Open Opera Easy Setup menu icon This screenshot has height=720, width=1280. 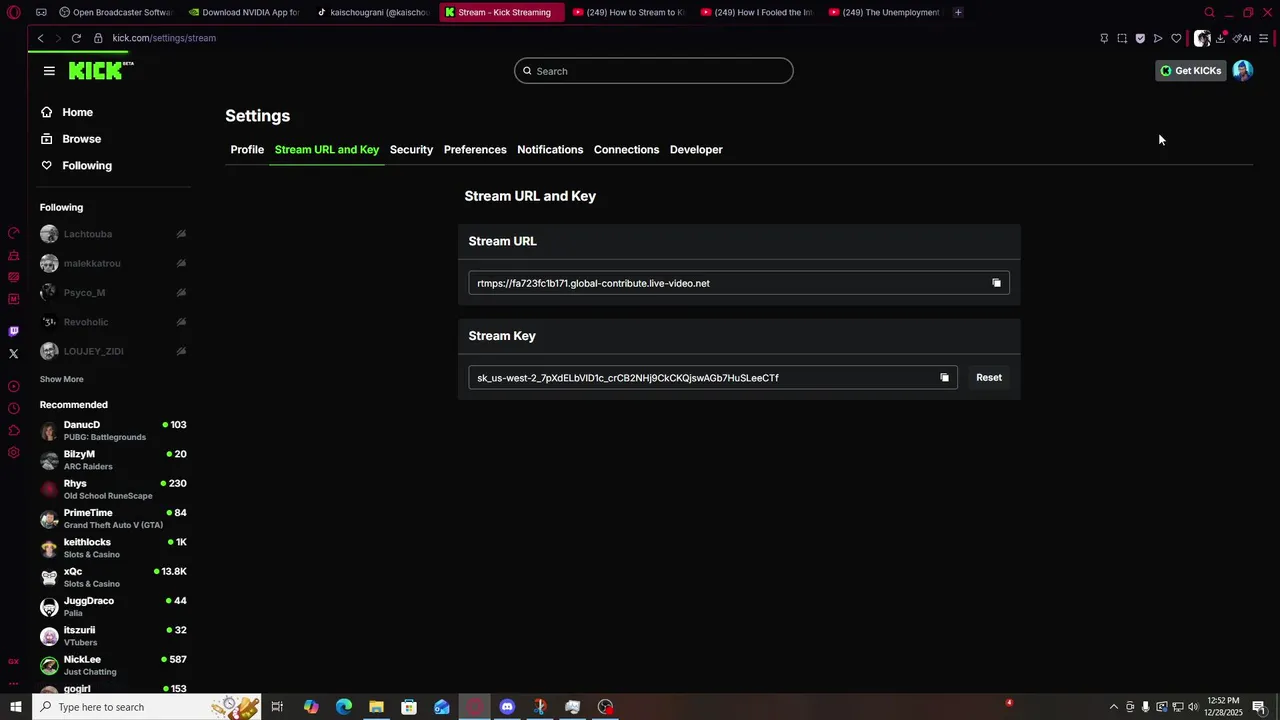coord(1264,38)
